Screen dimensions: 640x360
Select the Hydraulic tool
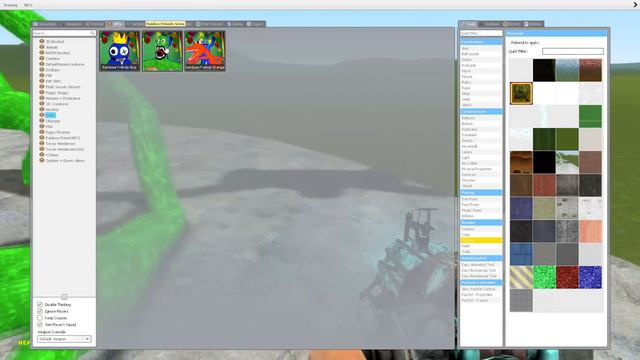pos(481,65)
